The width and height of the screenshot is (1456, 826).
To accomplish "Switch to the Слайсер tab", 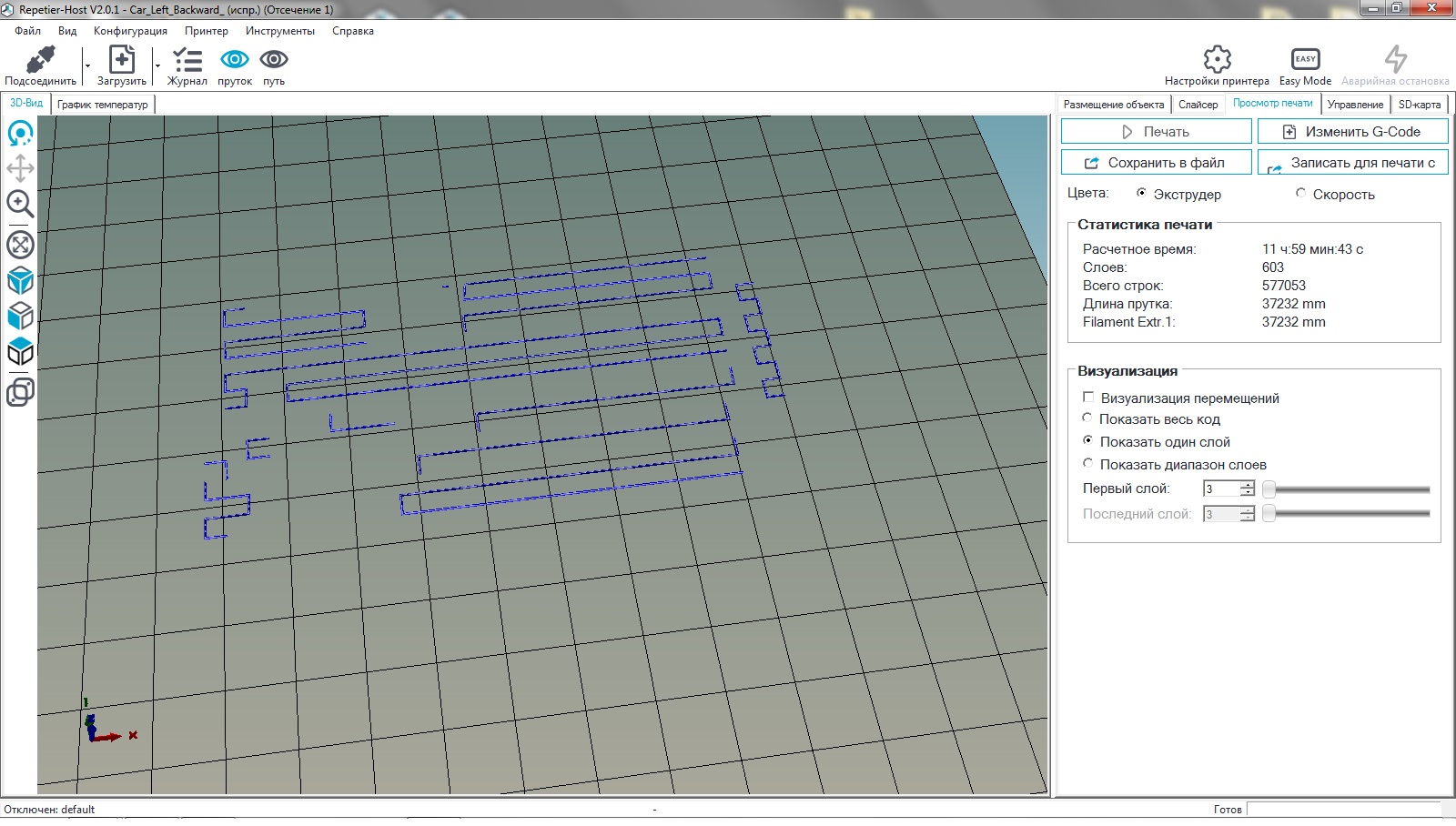I will [x=1198, y=105].
